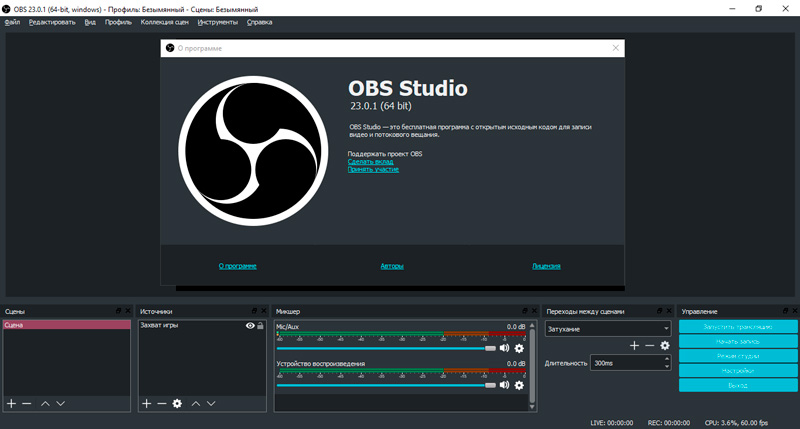This screenshot has height=429, width=800.
Task: Click the Выход button
Action: (x=738, y=386)
